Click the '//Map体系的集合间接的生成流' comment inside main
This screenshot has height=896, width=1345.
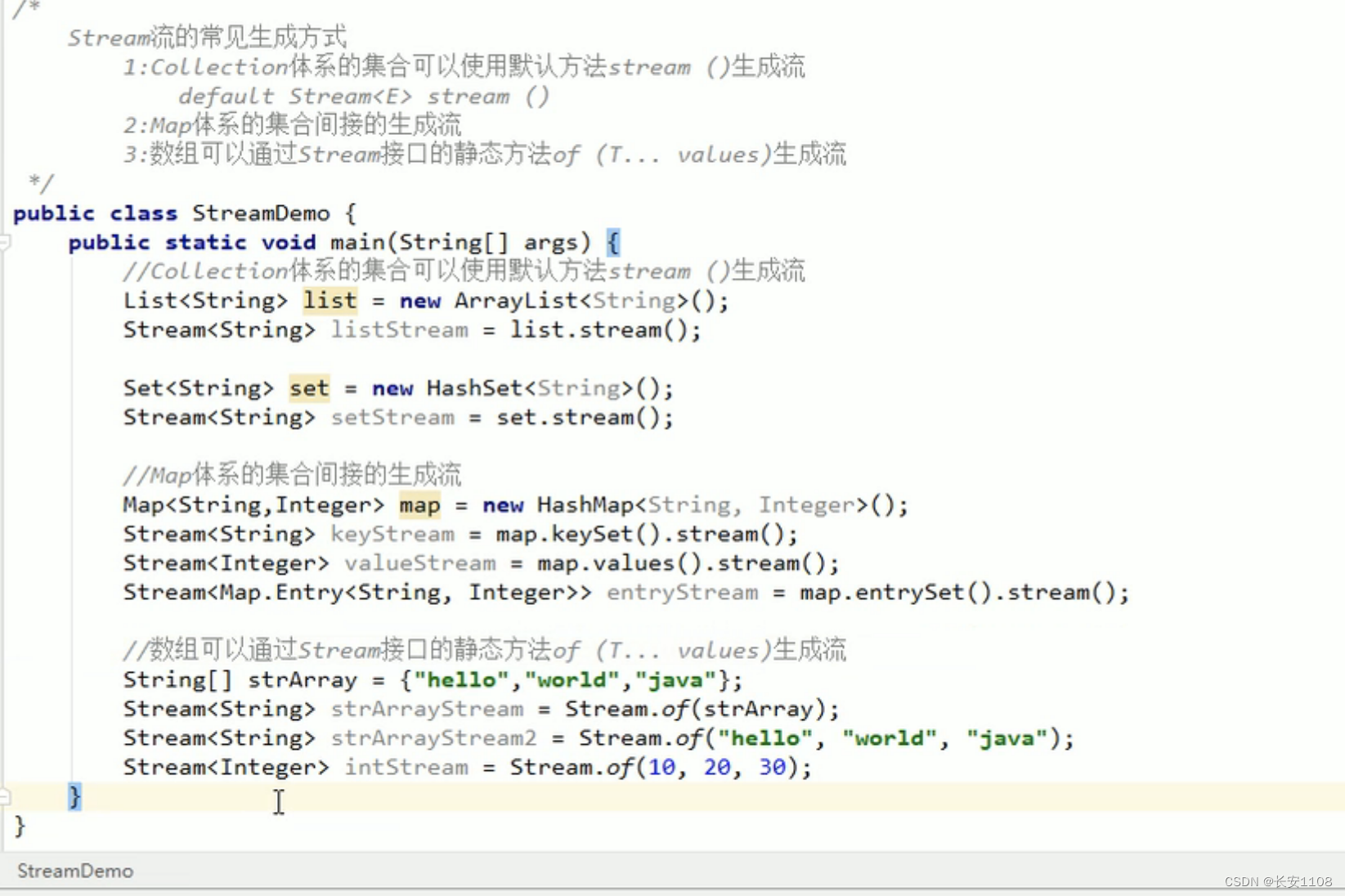pyautogui.click(x=292, y=474)
